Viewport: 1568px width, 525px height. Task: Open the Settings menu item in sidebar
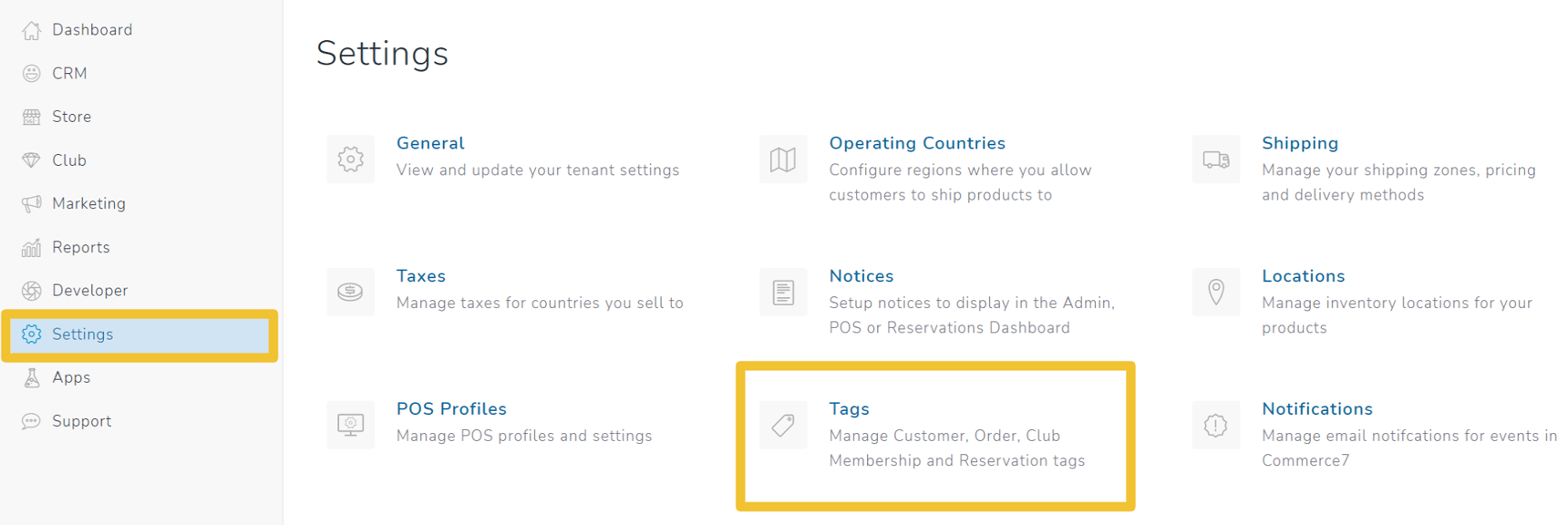(83, 334)
